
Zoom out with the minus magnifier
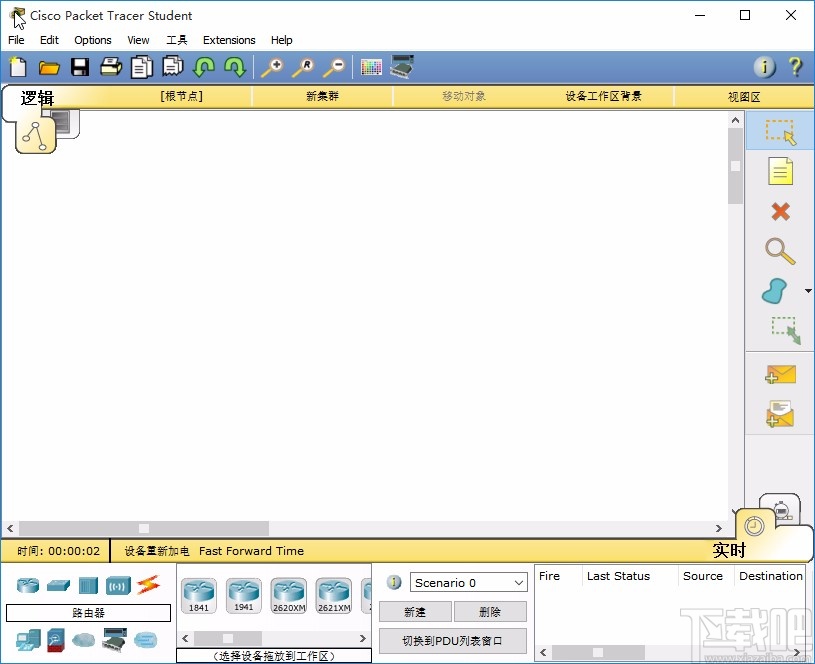coord(334,68)
